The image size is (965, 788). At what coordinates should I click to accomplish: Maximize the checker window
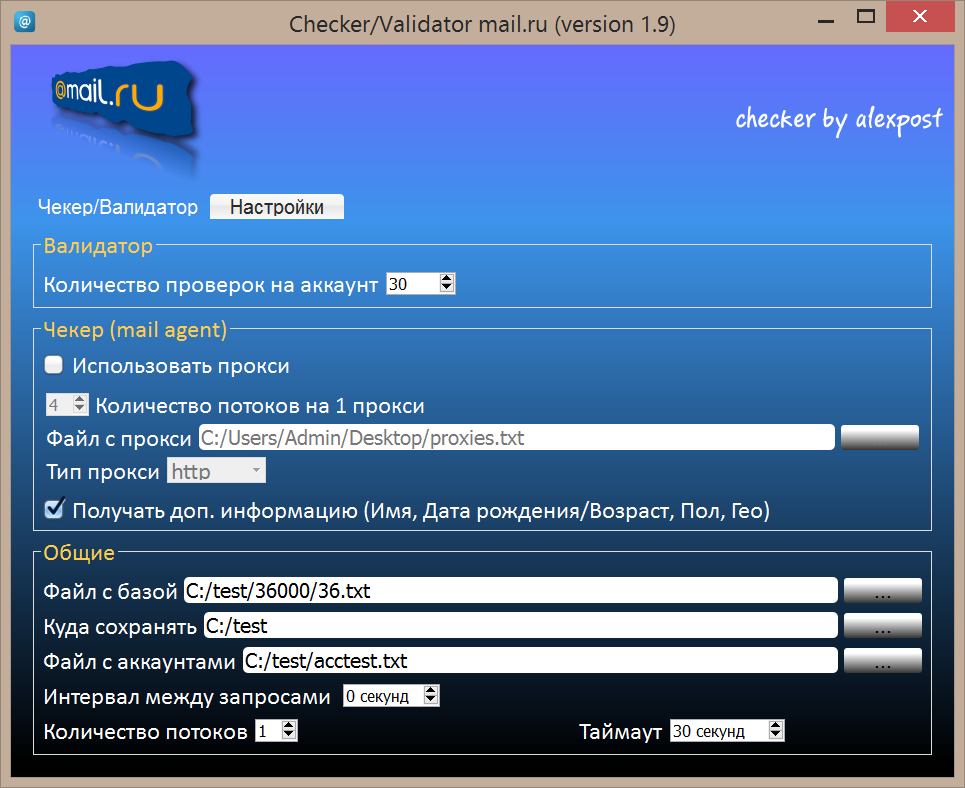click(867, 17)
